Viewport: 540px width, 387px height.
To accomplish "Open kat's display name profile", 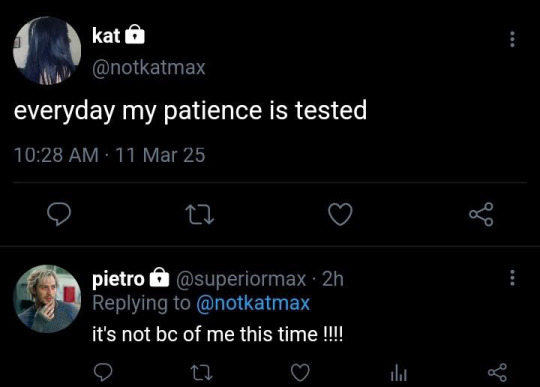I will click(x=106, y=35).
